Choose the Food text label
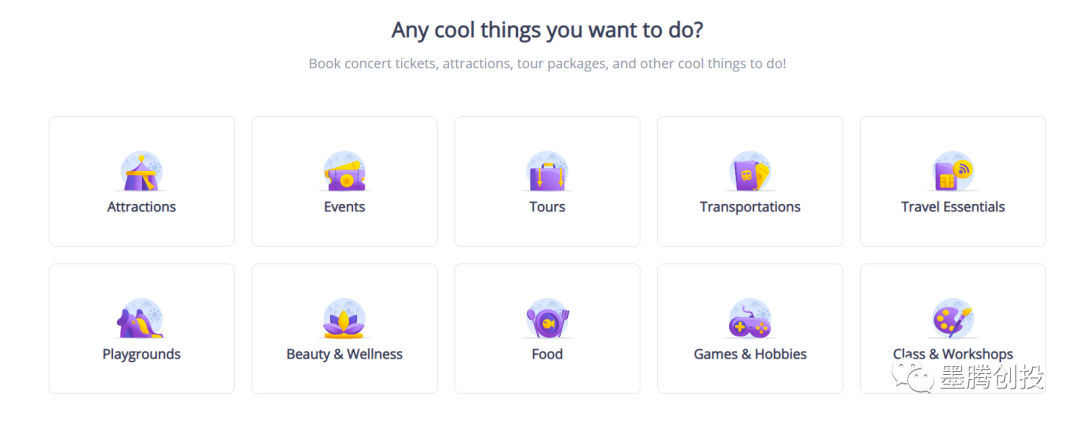1080x425 pixels. coord(547,354)
